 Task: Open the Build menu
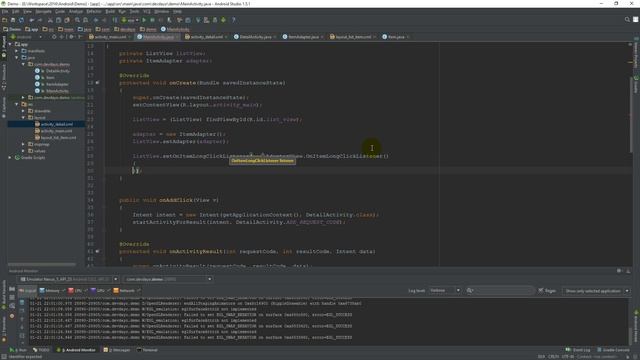click(x=110, y=11)
